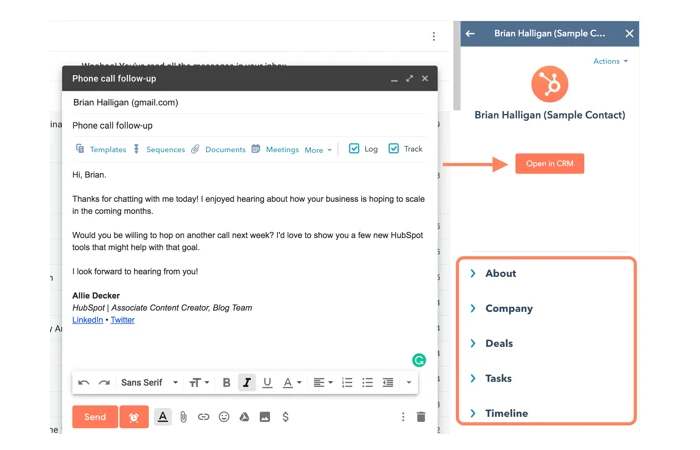
Task: Toggle underline formatting
Action: pyautogui.click(x=267, y=383)
